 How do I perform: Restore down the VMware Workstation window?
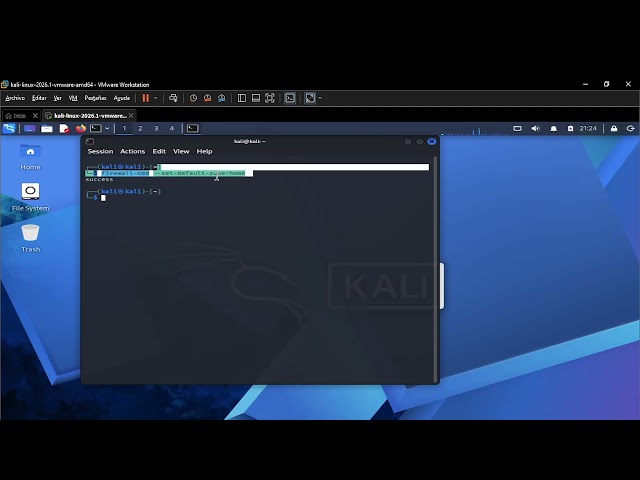coord(607,84)
